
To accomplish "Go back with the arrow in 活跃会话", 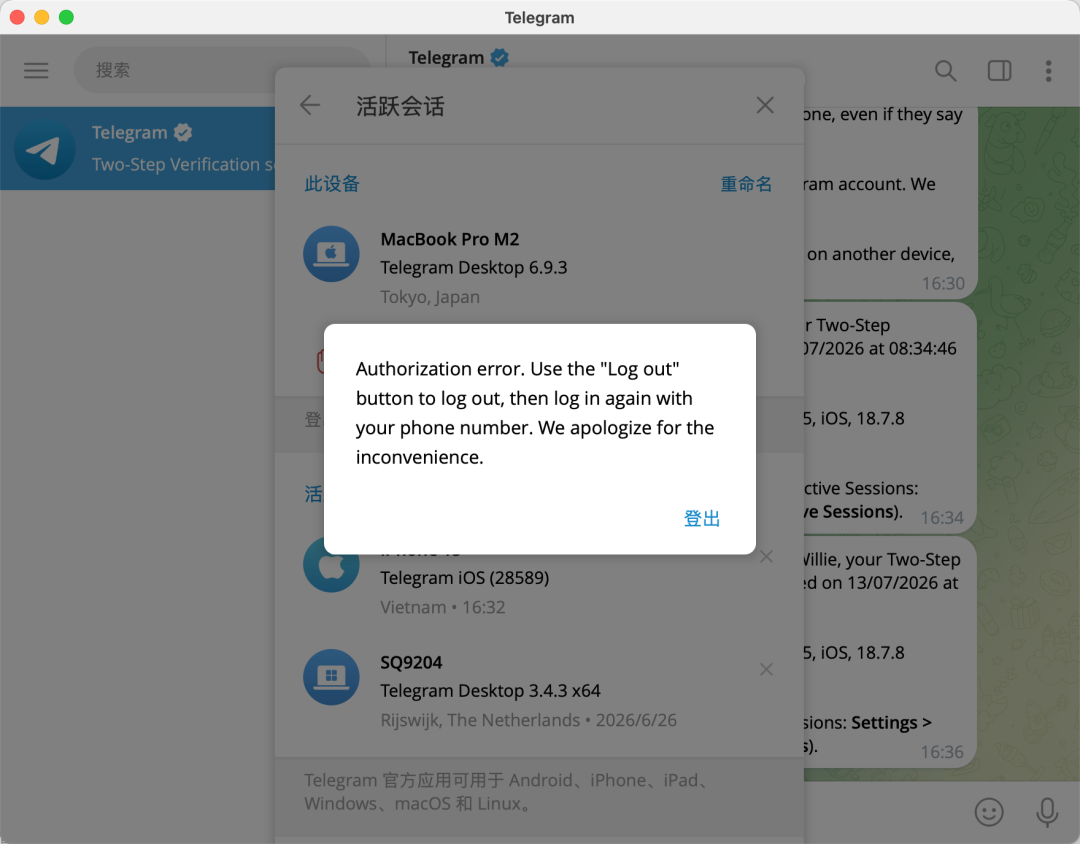I will click(x=310, y=105).
